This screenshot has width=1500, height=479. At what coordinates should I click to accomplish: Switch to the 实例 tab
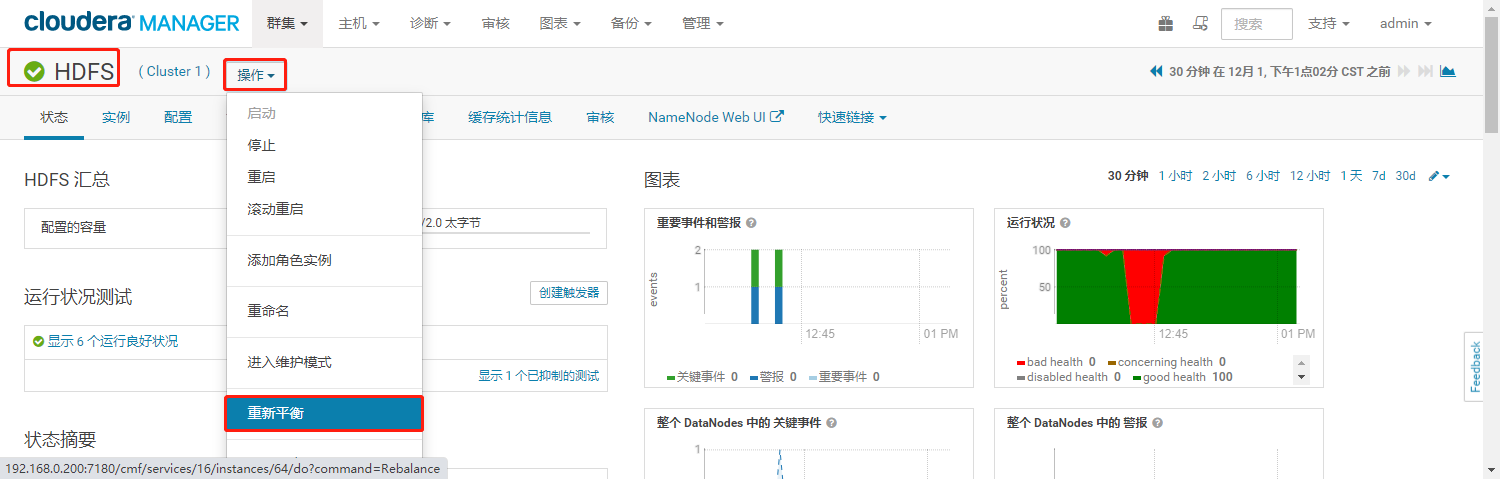(116, 117)
